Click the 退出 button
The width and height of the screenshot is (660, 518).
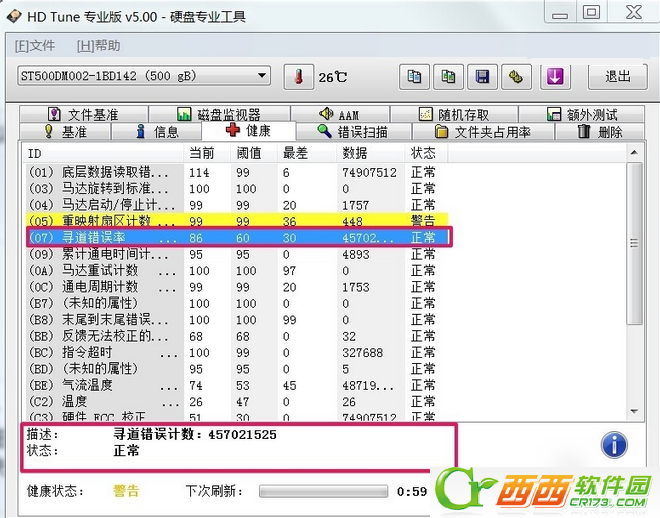(617, 77)
